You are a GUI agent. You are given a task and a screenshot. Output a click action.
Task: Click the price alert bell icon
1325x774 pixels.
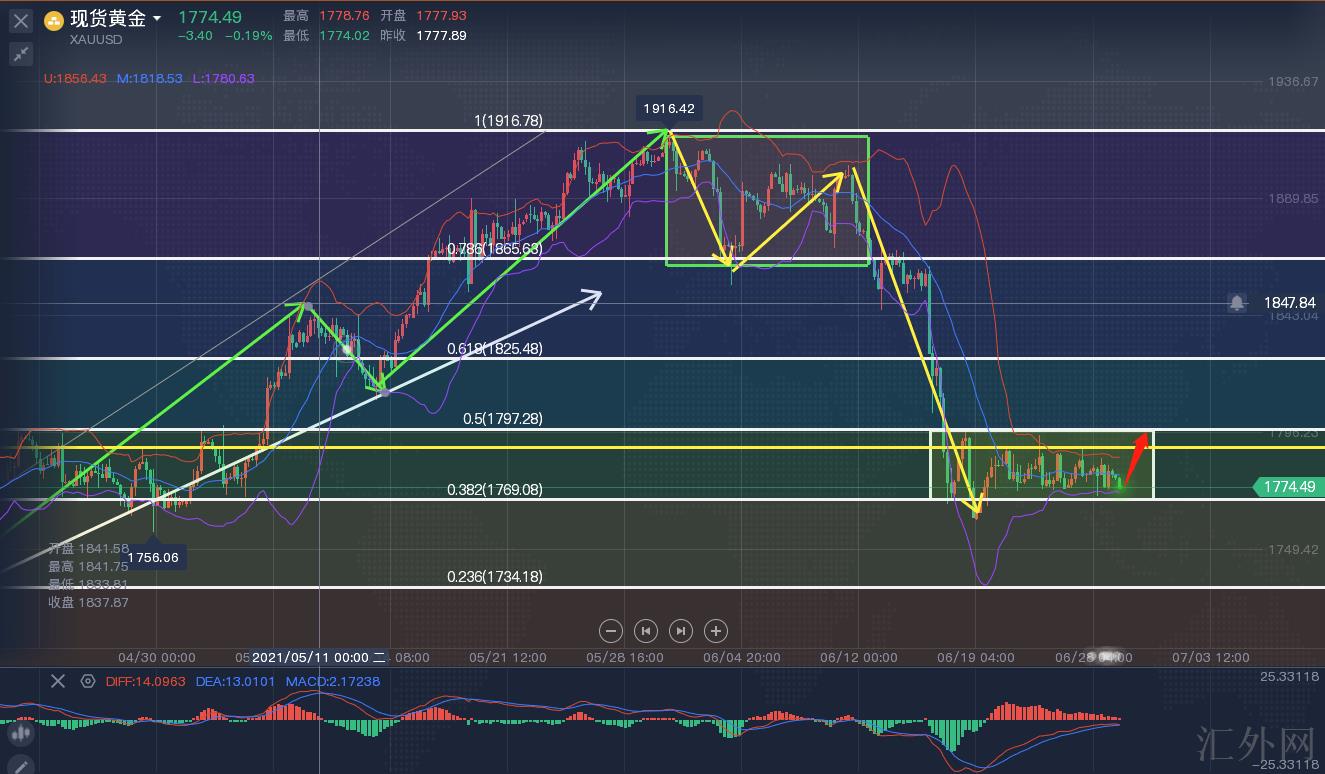[x=1238, y=302]
